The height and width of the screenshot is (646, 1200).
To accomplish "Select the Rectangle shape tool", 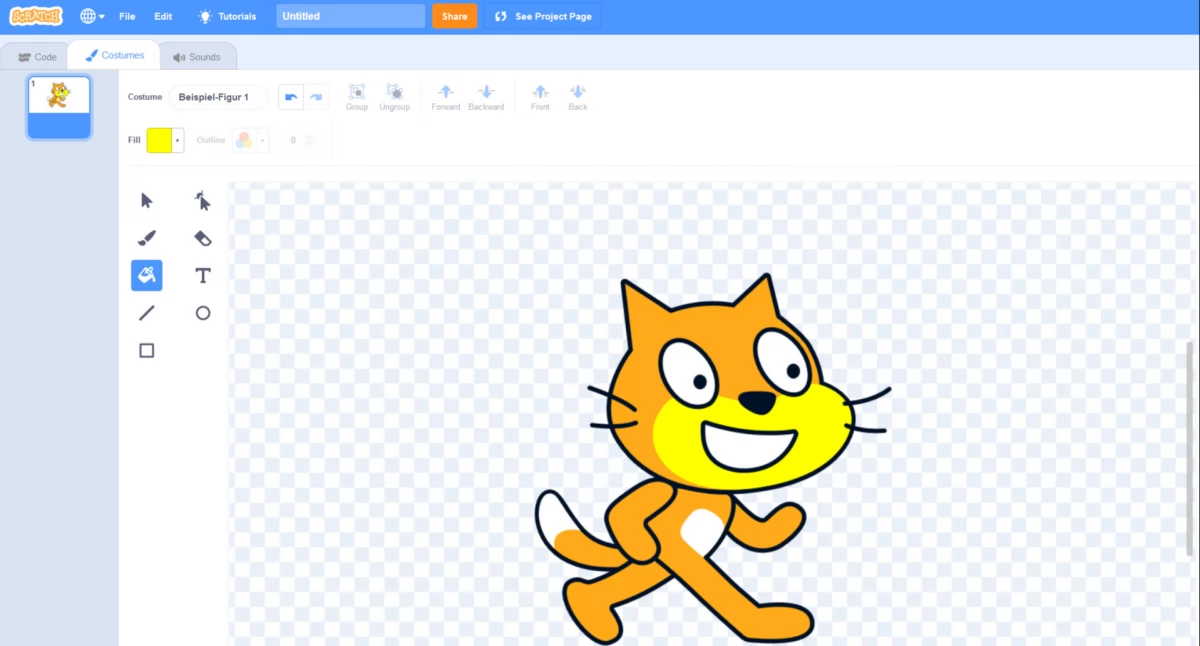I will (147, 351).
